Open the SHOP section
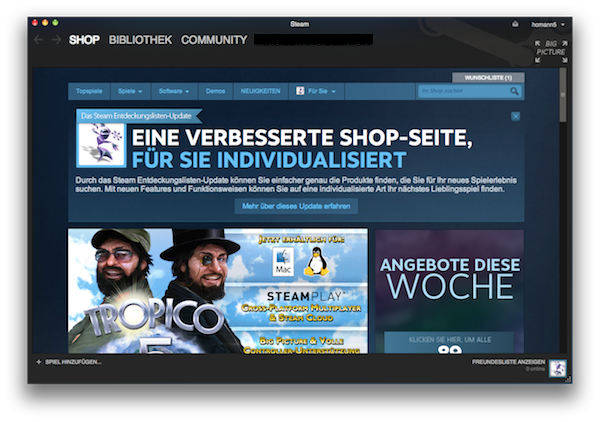 [84, 40]
